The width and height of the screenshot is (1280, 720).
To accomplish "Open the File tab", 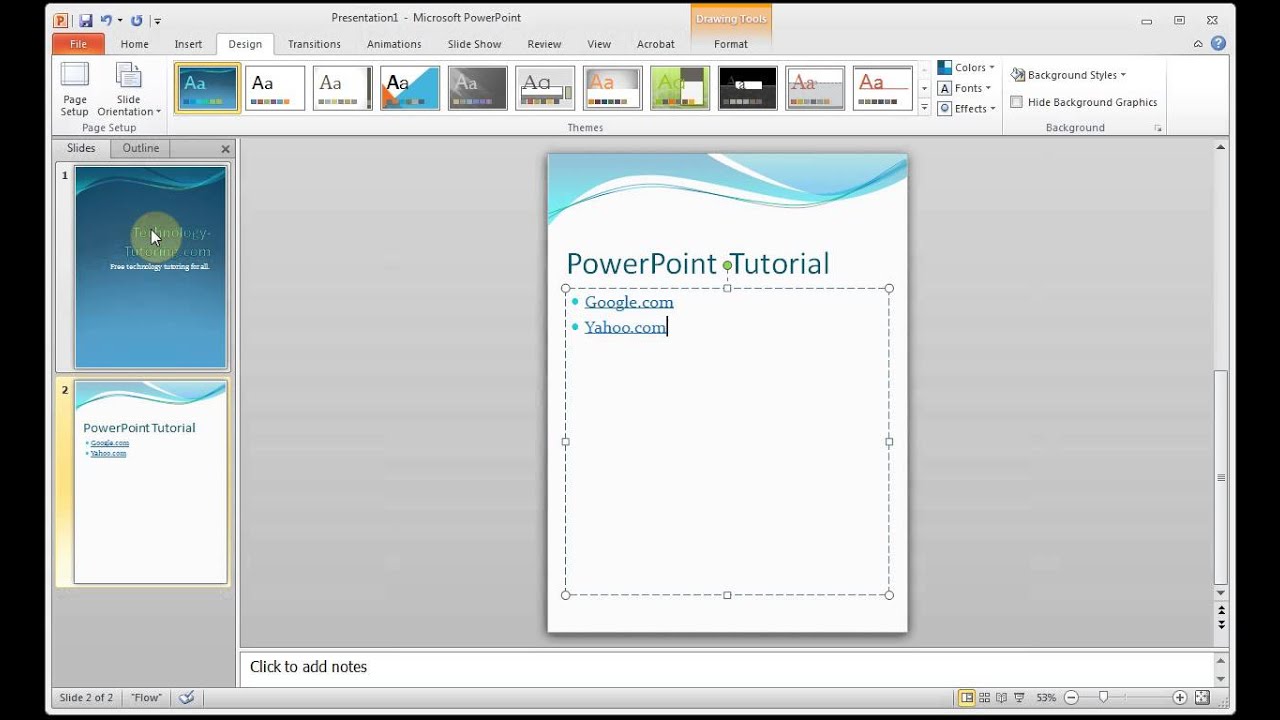I will click(78, 44).
